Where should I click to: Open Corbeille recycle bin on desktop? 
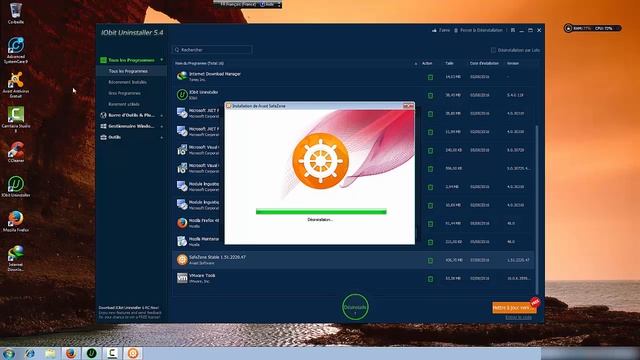[16, 13]
